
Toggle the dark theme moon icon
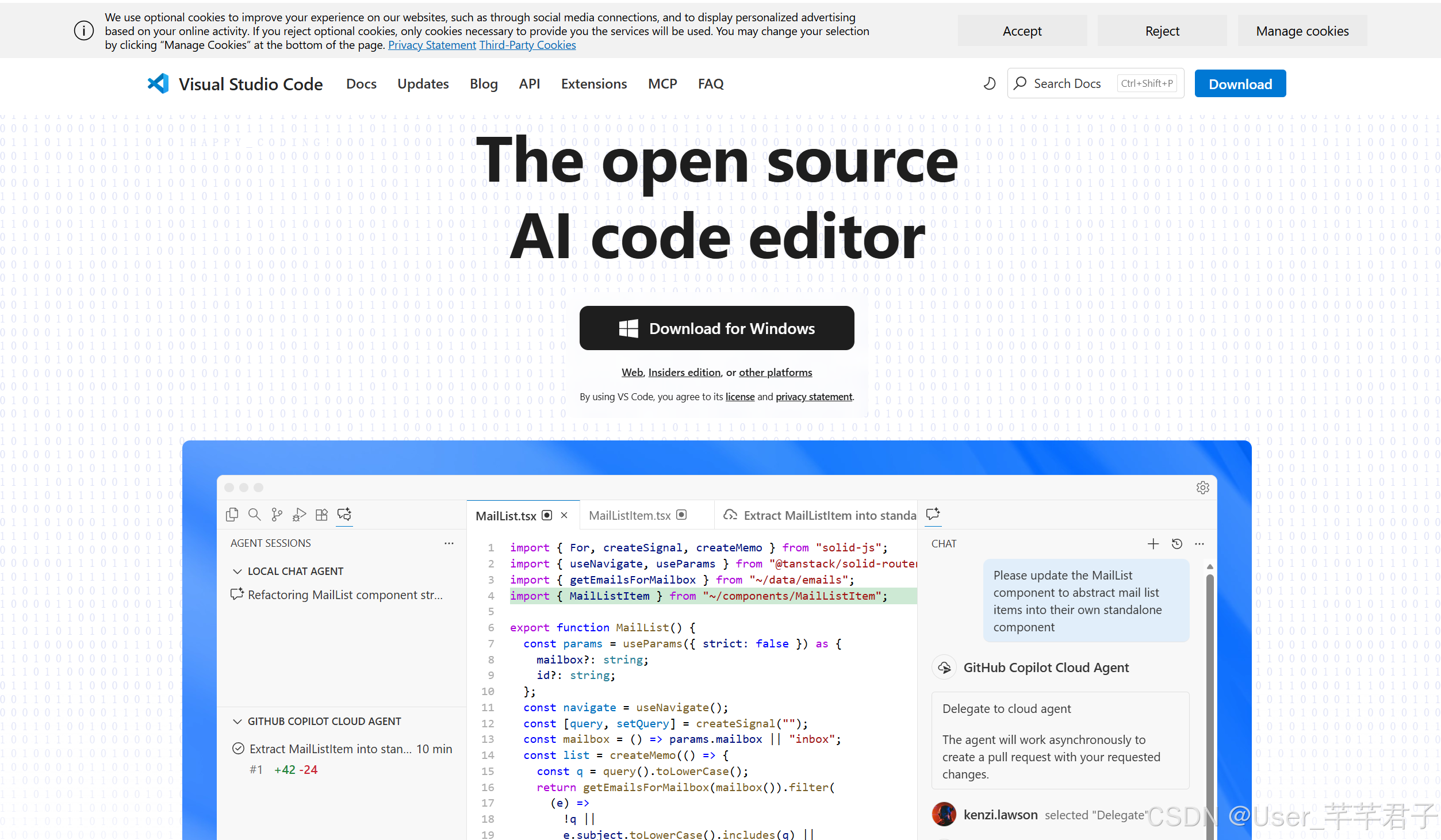(989, 84)
